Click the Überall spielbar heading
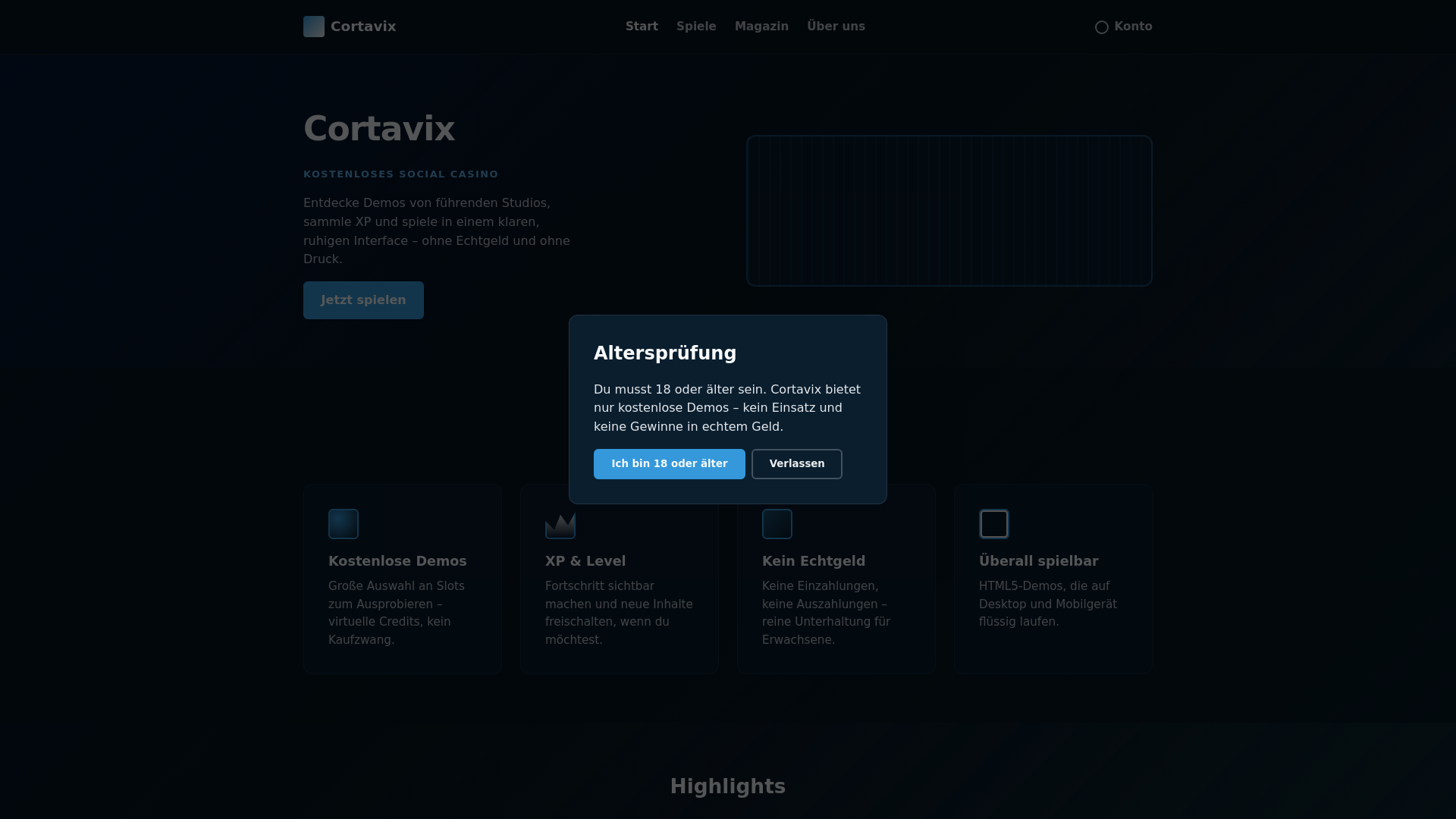1456x819 pixels. [x=1038, y=561]
